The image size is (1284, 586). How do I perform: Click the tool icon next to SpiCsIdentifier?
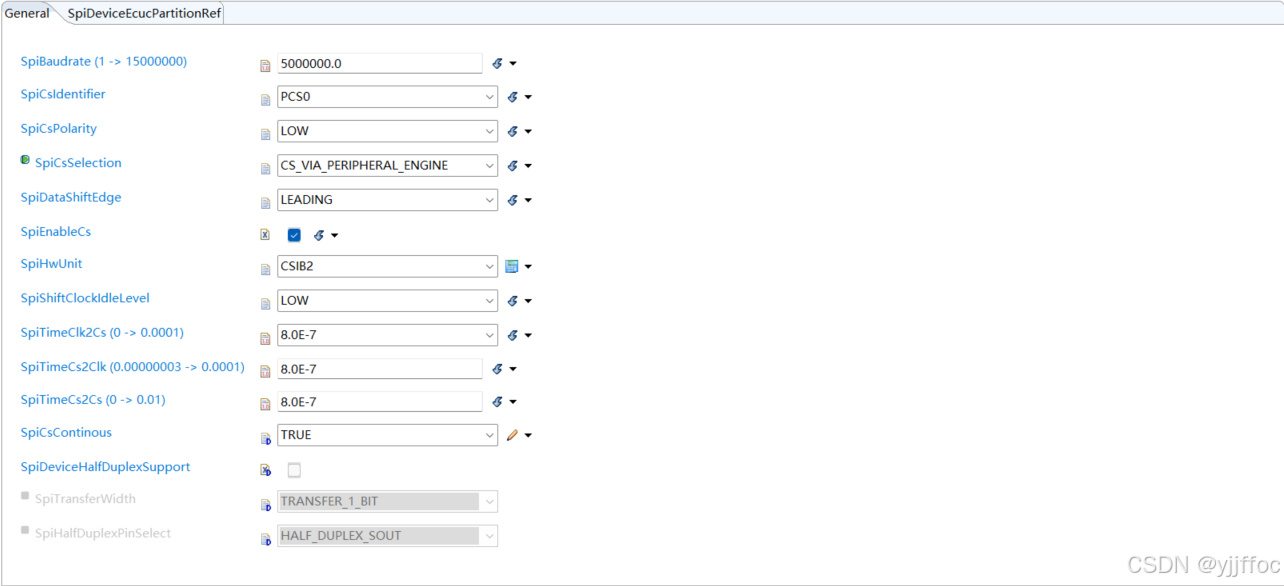click(513, 97)
